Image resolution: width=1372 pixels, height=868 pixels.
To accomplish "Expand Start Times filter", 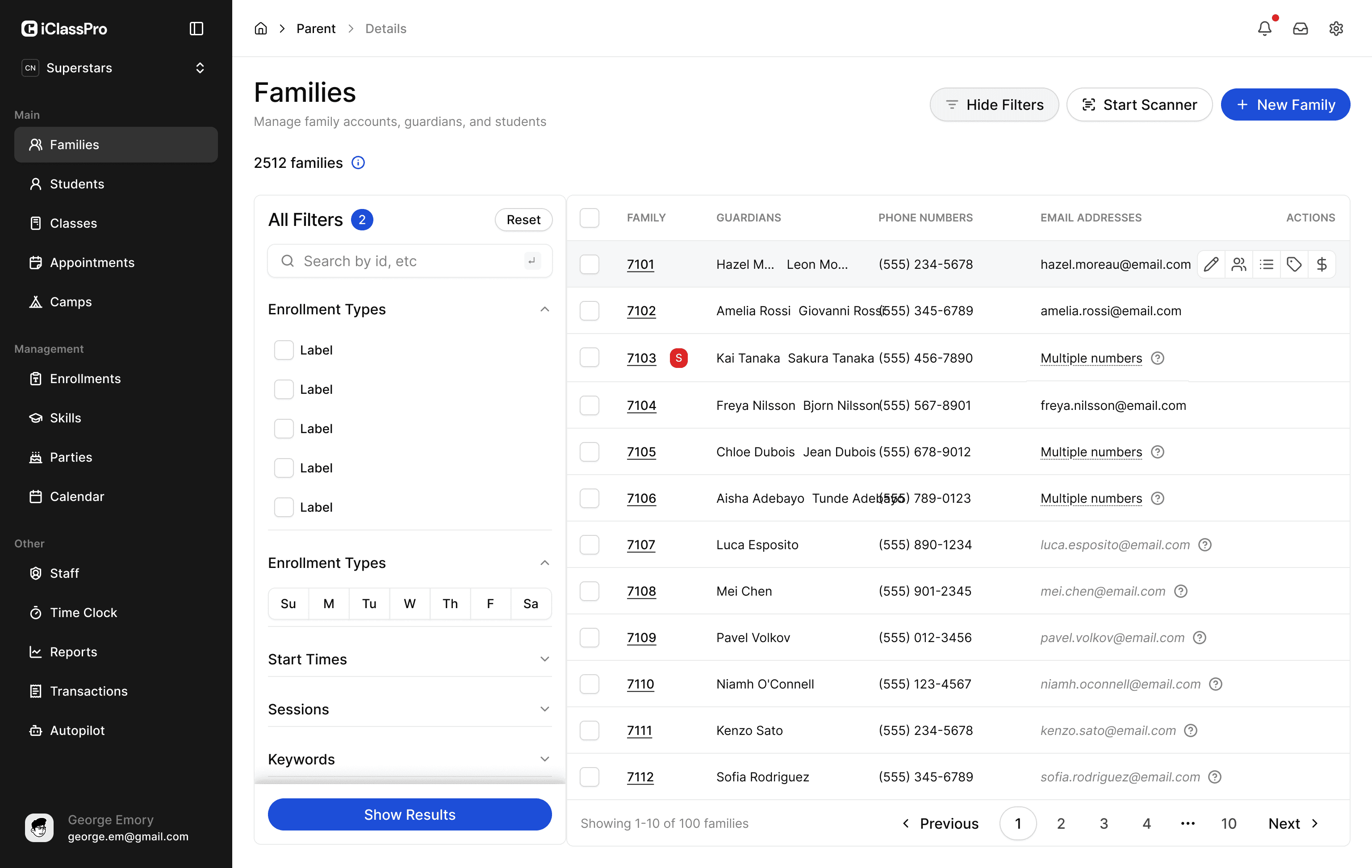I will (545, 659).
